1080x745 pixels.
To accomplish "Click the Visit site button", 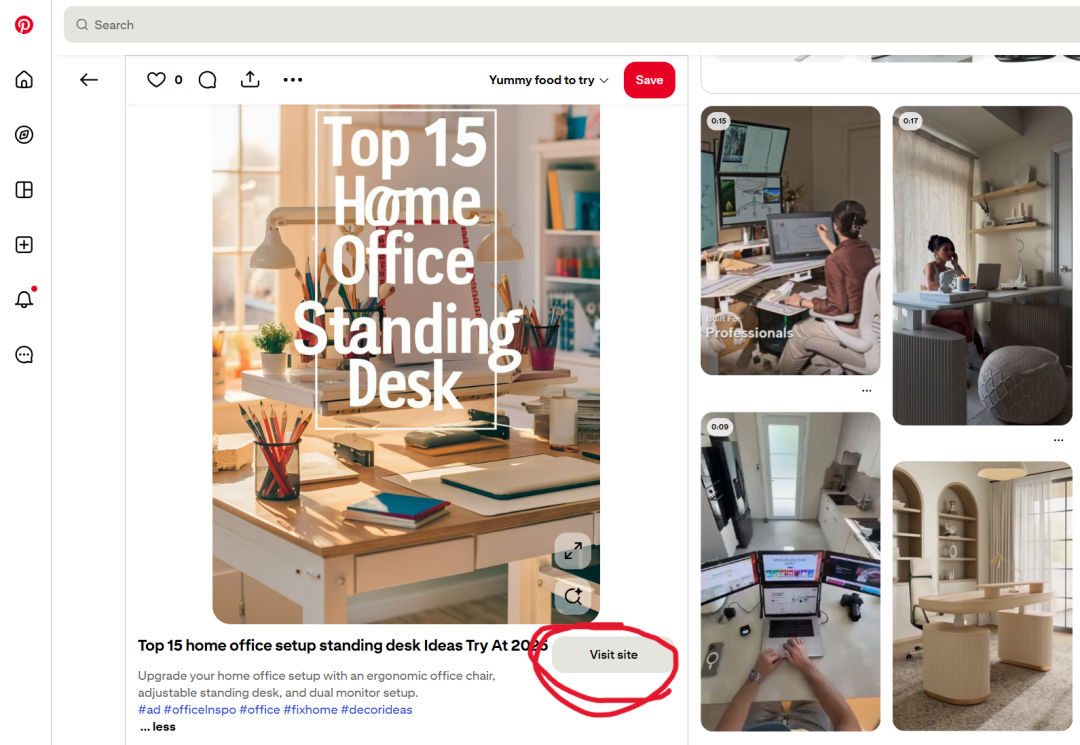I will click(613, 655).
